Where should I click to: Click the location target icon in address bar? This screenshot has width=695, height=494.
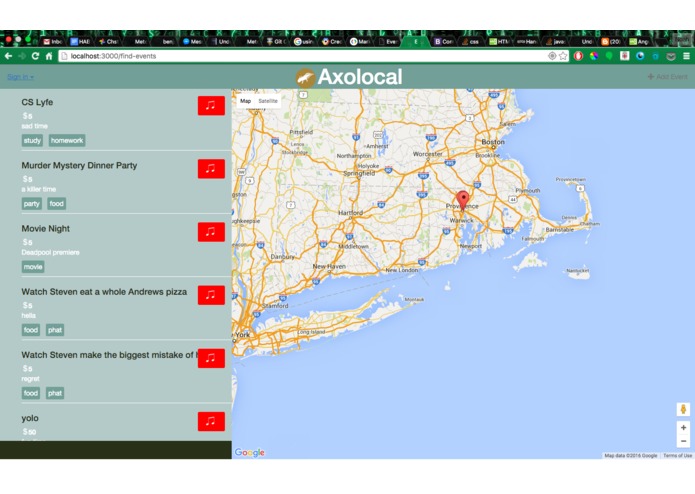[552, 56]
